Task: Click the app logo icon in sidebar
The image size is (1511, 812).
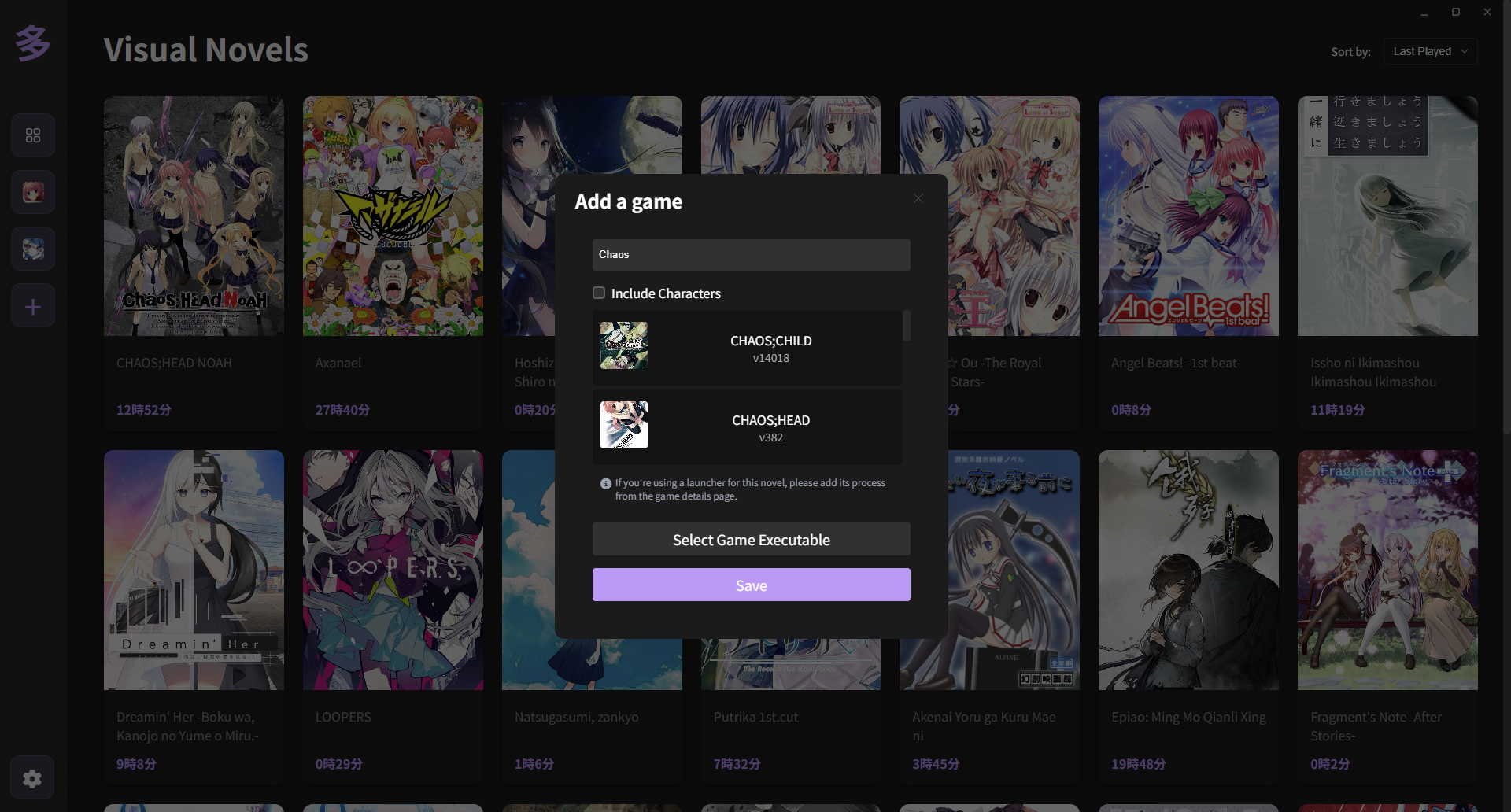Action: pyautogui.click(x=33, y=43)
